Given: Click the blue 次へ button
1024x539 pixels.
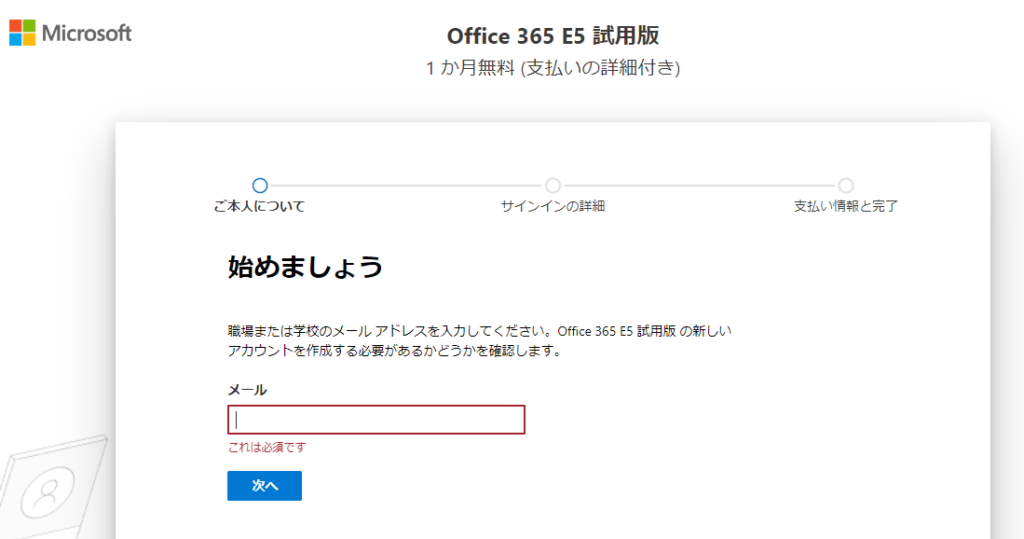Looking at the screenshot, I should point(264,485).
